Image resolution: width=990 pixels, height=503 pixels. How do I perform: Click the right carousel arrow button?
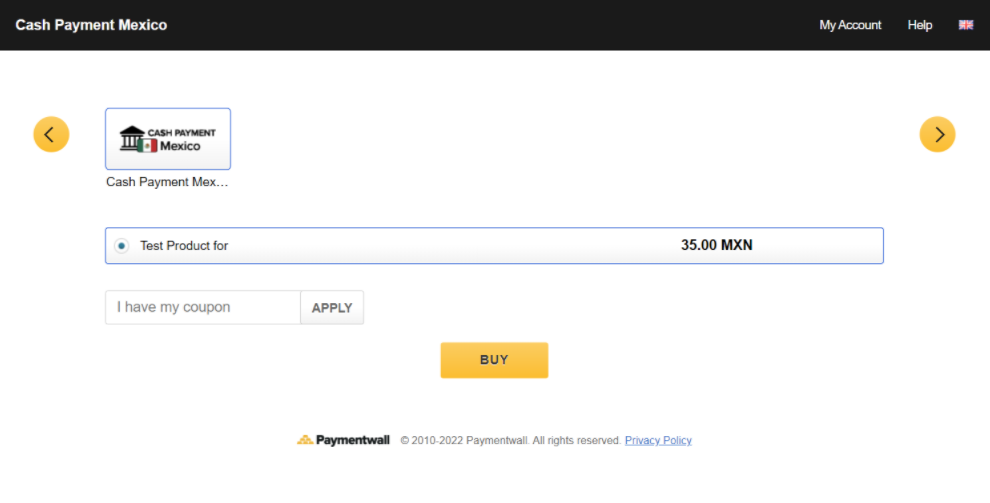click(x=938, y=134)
